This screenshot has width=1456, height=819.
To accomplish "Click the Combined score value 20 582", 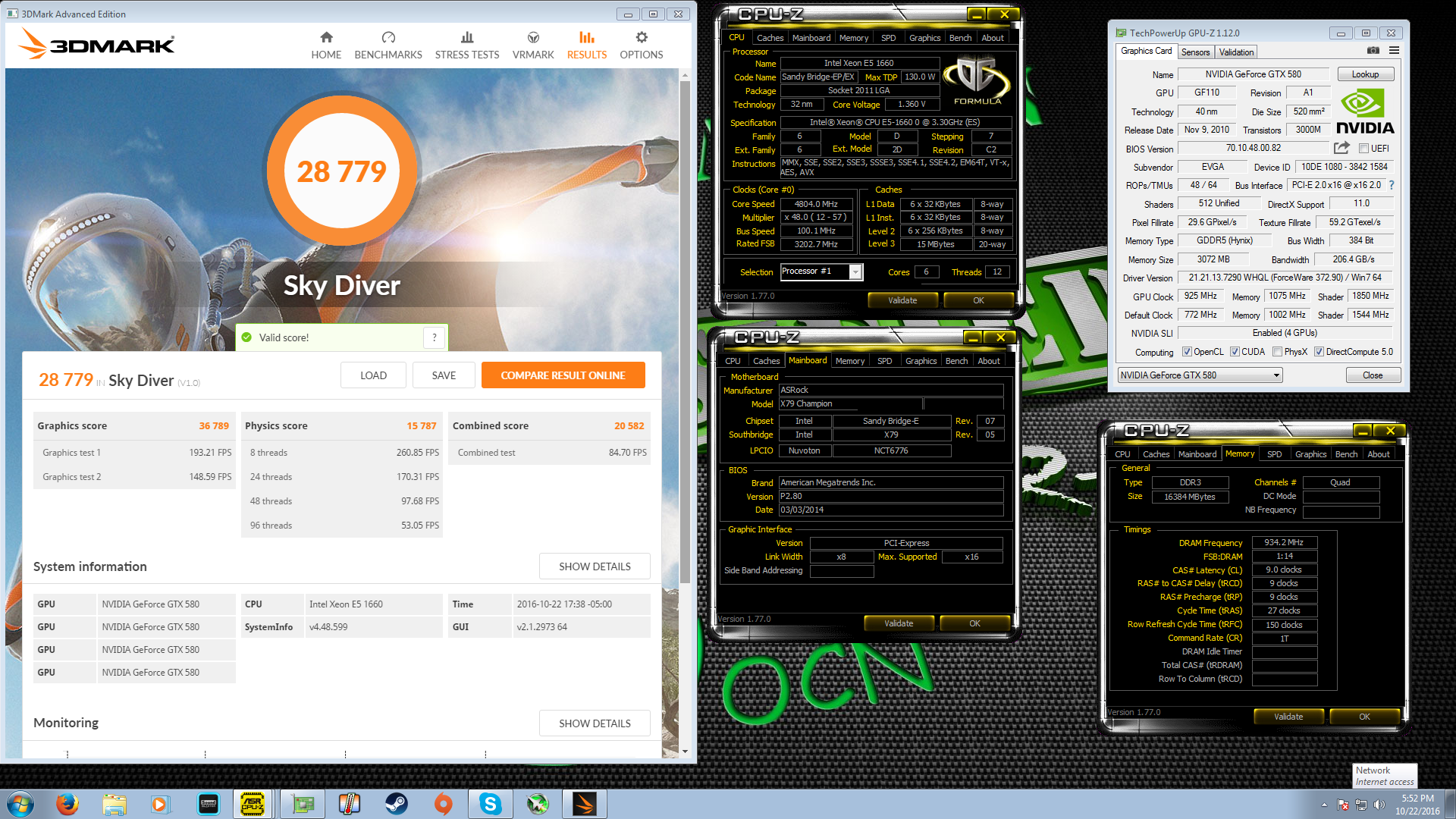I will 629,425.
